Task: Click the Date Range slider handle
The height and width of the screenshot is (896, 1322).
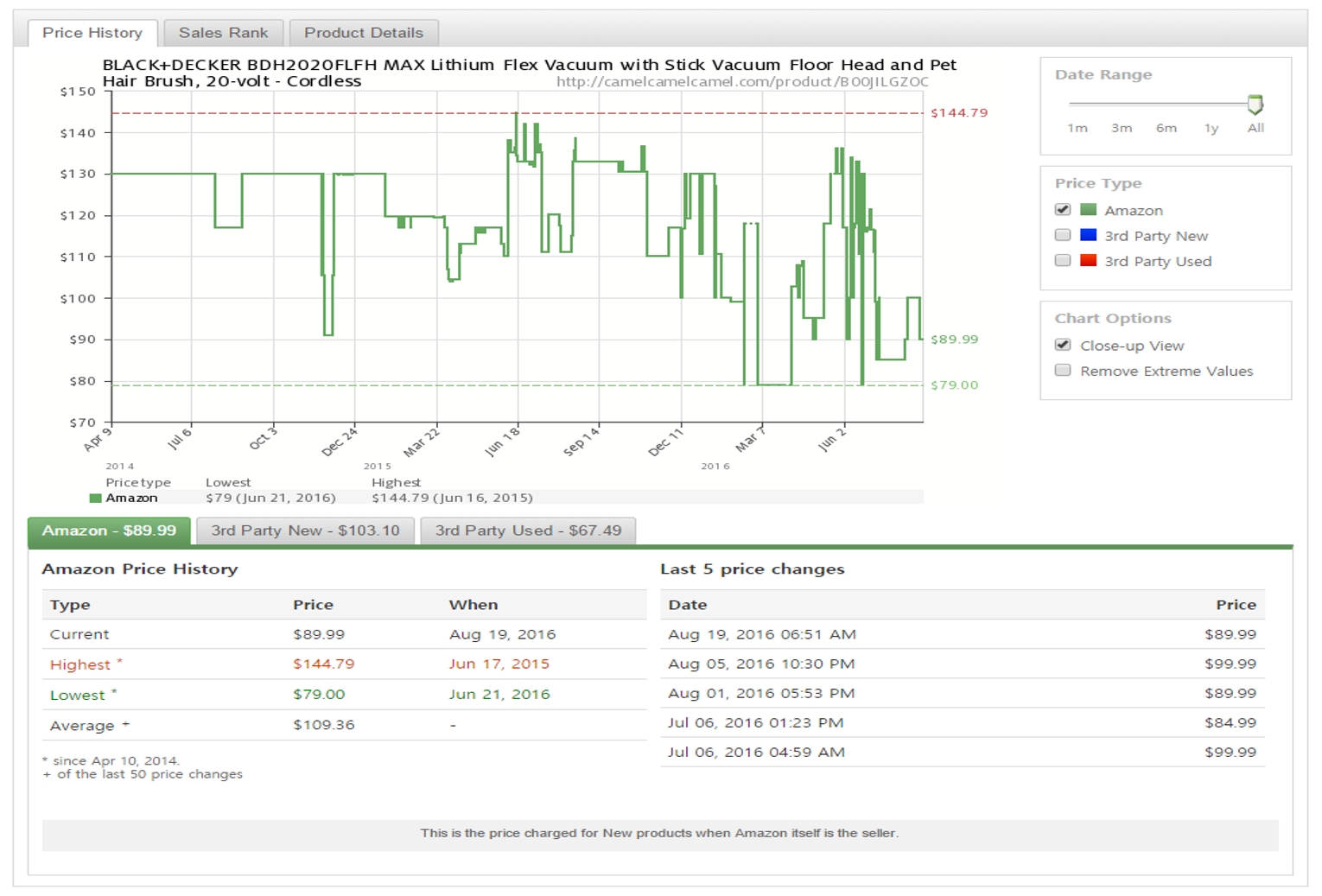Action: click(x=1255, y=105)
